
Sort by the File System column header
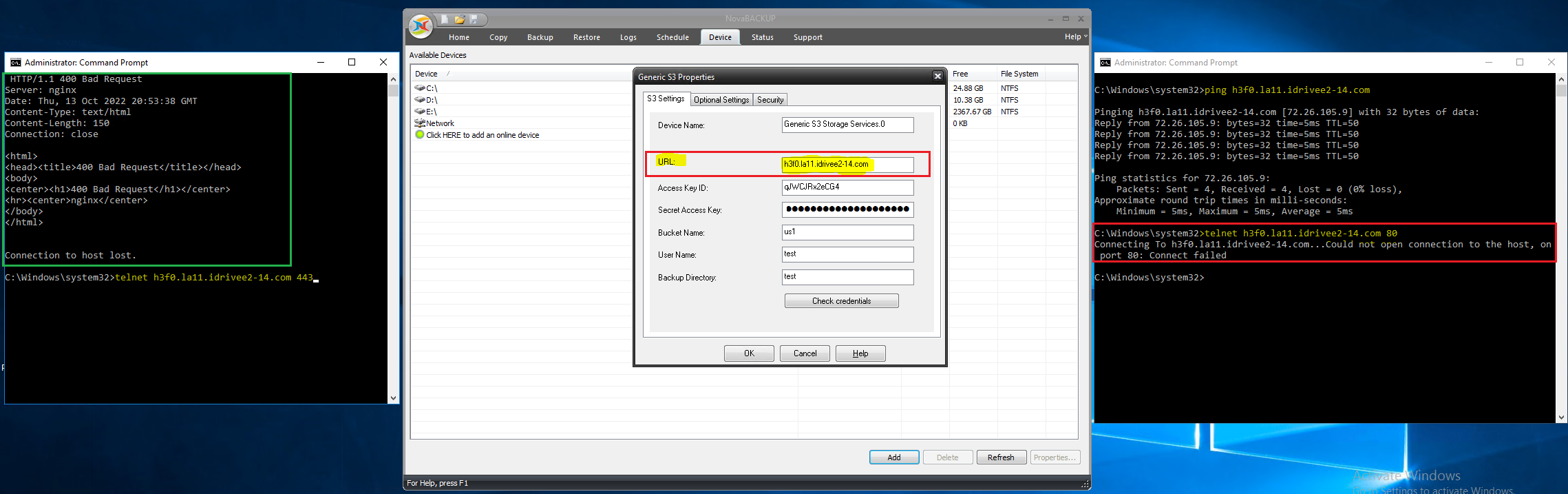1020,74
